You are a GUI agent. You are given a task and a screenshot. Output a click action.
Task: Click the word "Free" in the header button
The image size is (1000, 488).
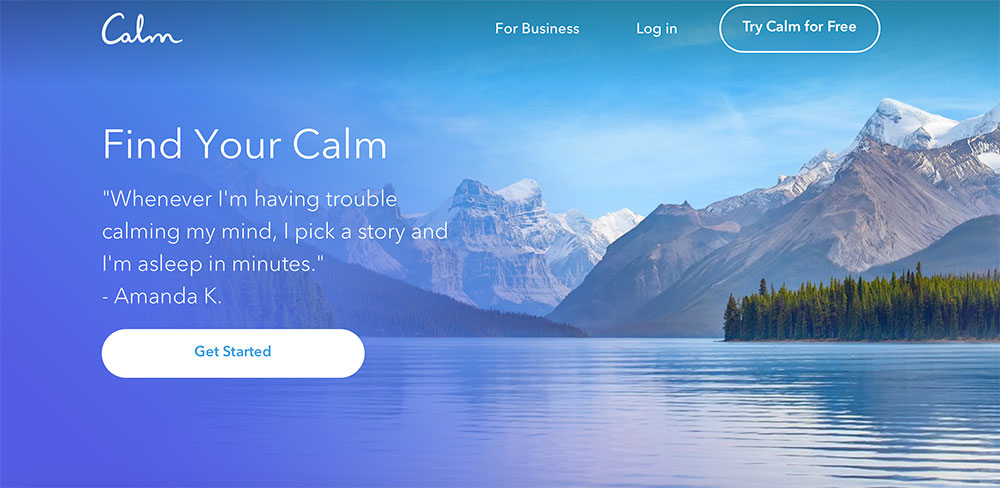point(842,27)
